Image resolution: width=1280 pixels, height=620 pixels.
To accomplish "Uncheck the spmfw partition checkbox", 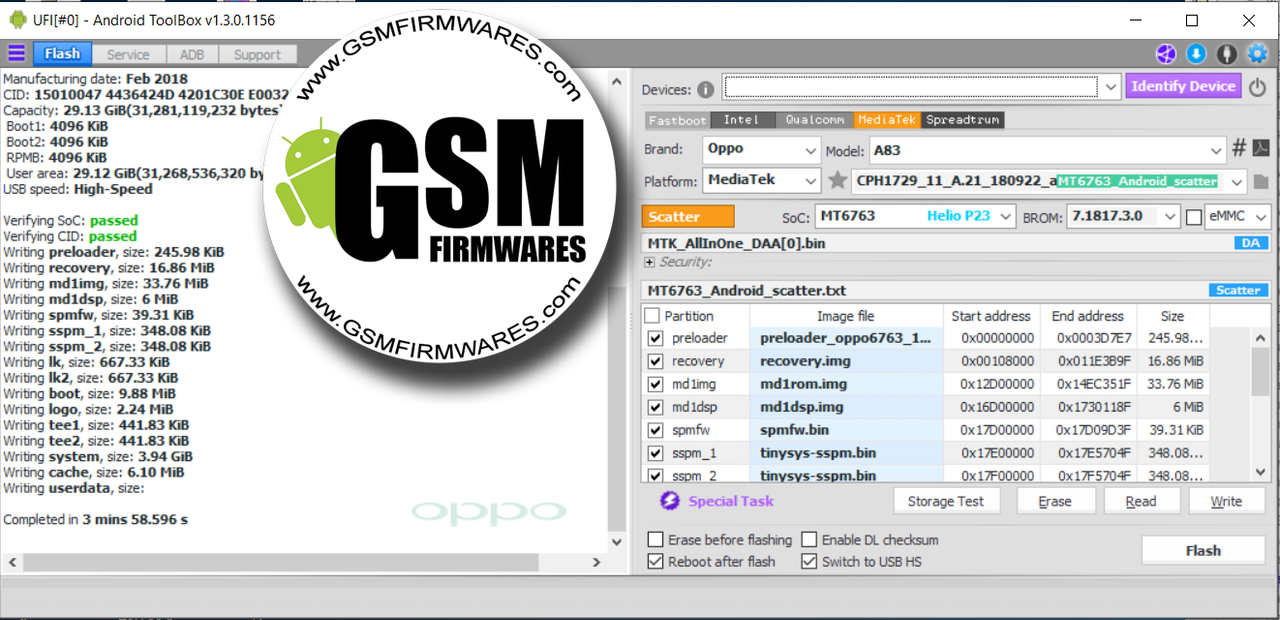I will 655,431.
